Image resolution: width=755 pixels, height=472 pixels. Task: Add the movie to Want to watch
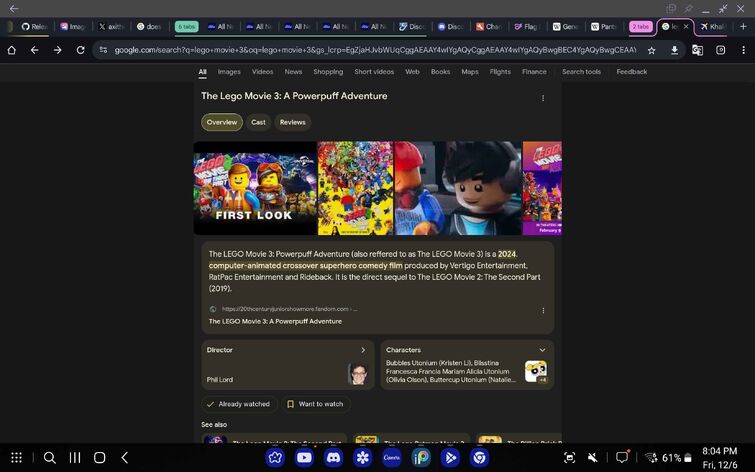[x=316, y=404]
